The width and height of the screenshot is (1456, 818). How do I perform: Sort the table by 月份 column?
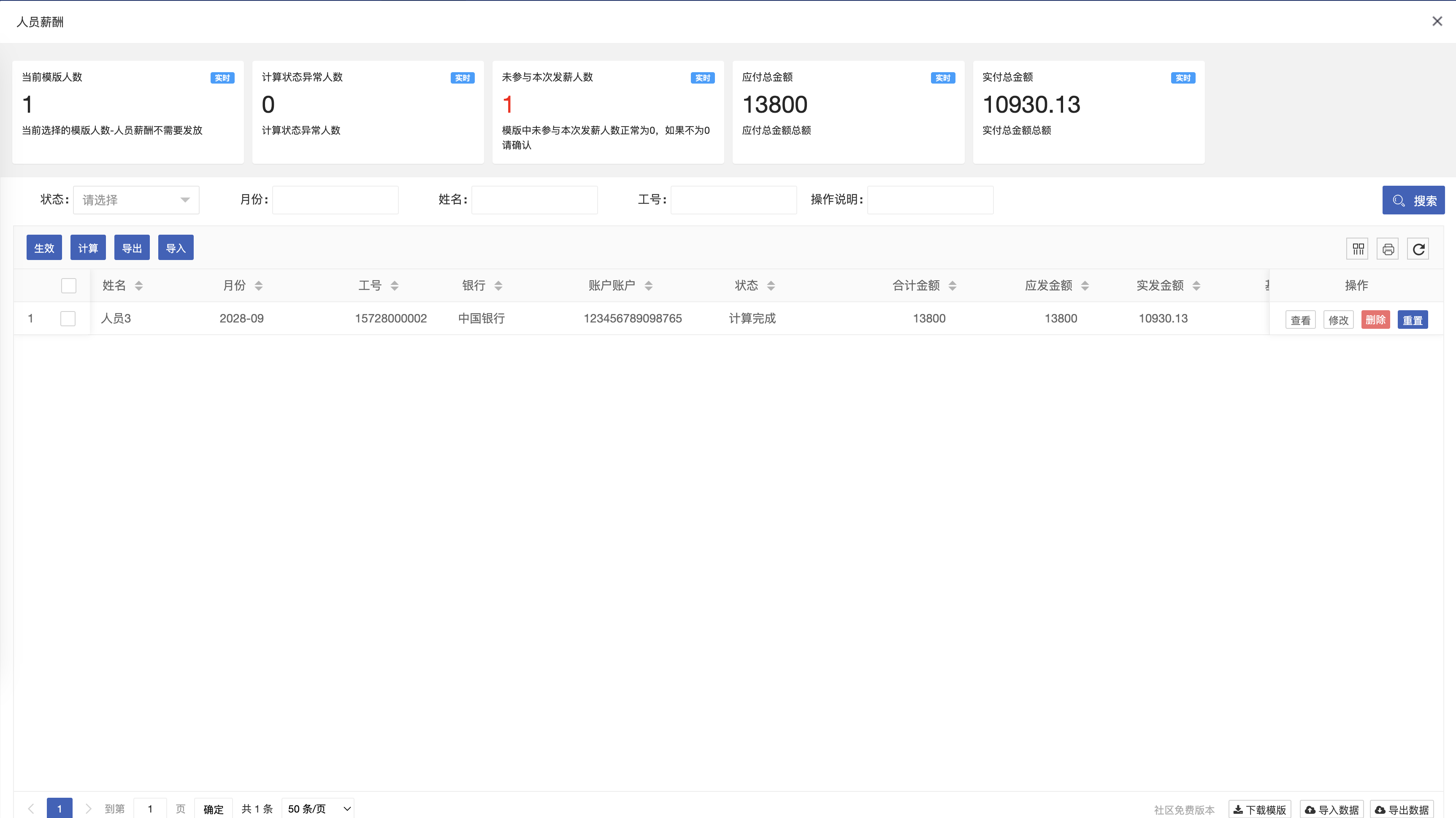click(258, 286)
